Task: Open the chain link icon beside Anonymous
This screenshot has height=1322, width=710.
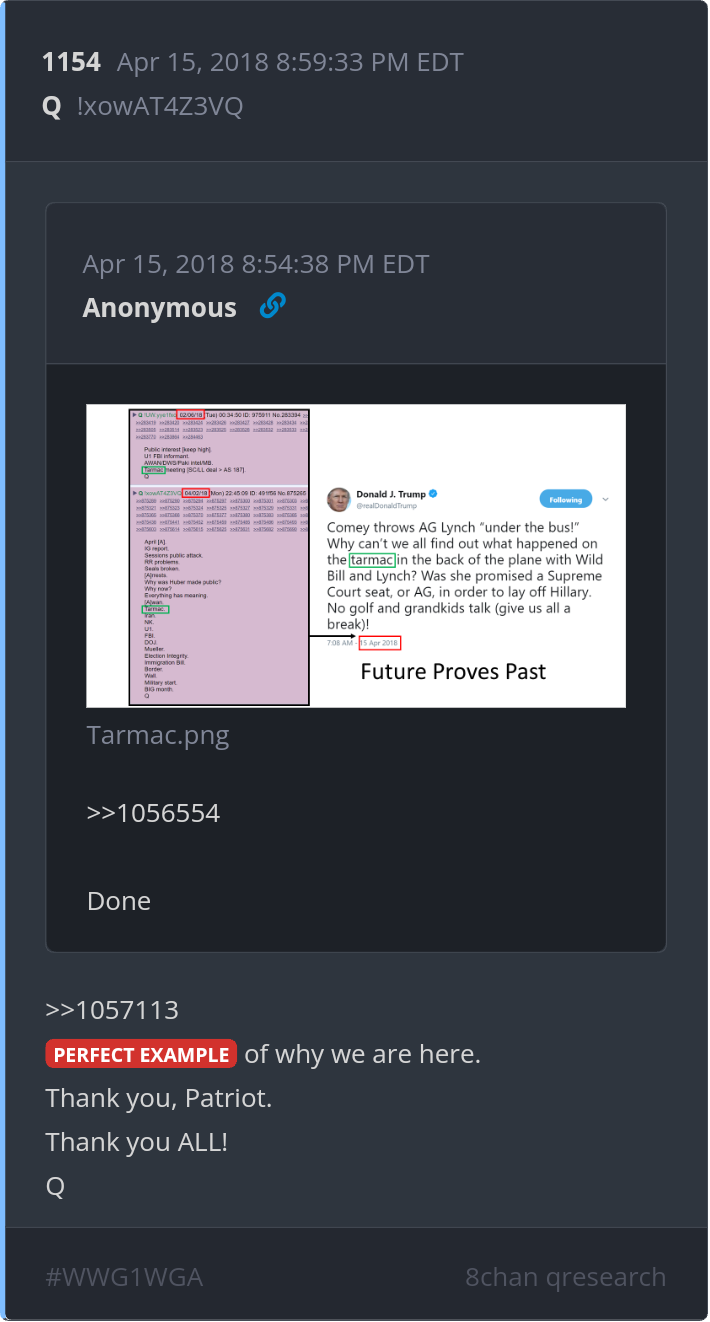Action: (x=272, y=306)
